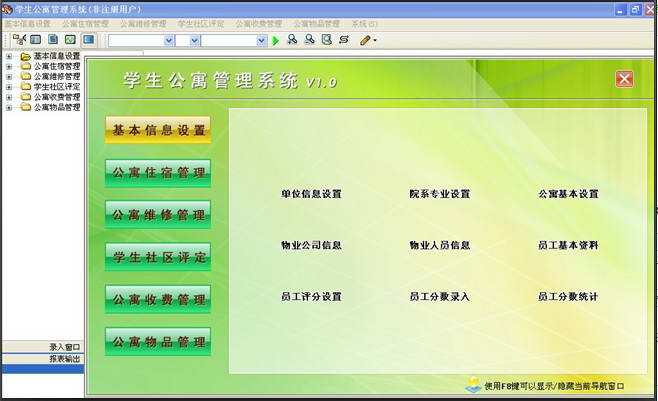Click the strikethrough S toolbar icon
This screenshot has height=401, width=658.
click(x=343, y=40)
